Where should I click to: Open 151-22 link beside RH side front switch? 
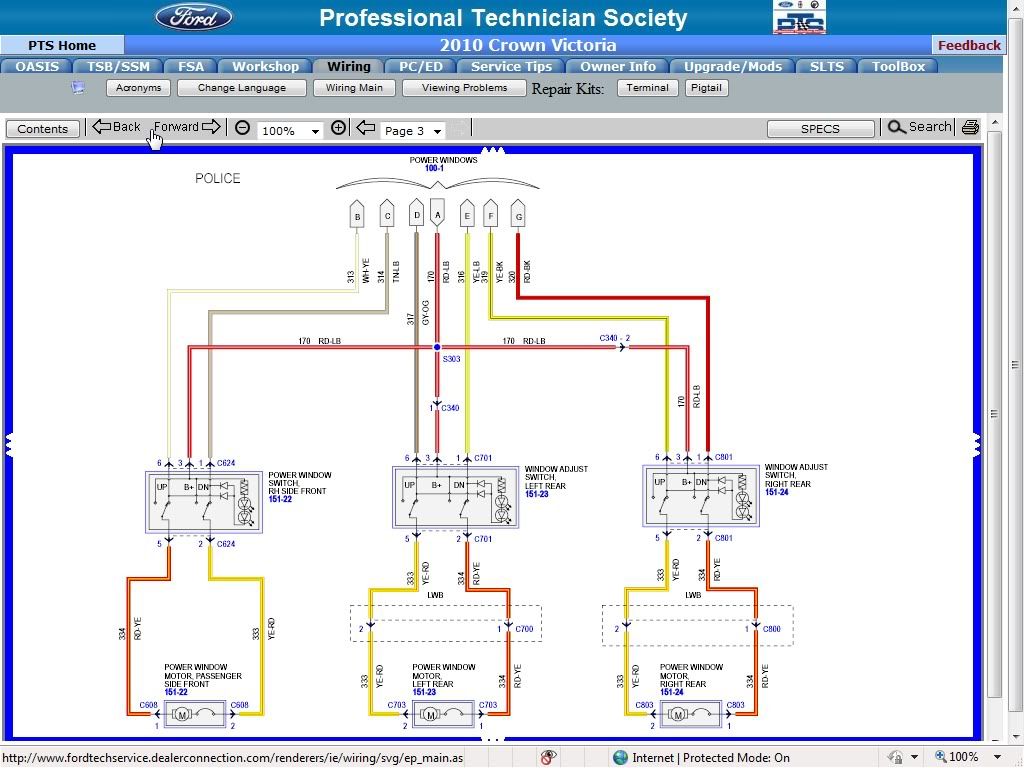[x=280, y=500]
